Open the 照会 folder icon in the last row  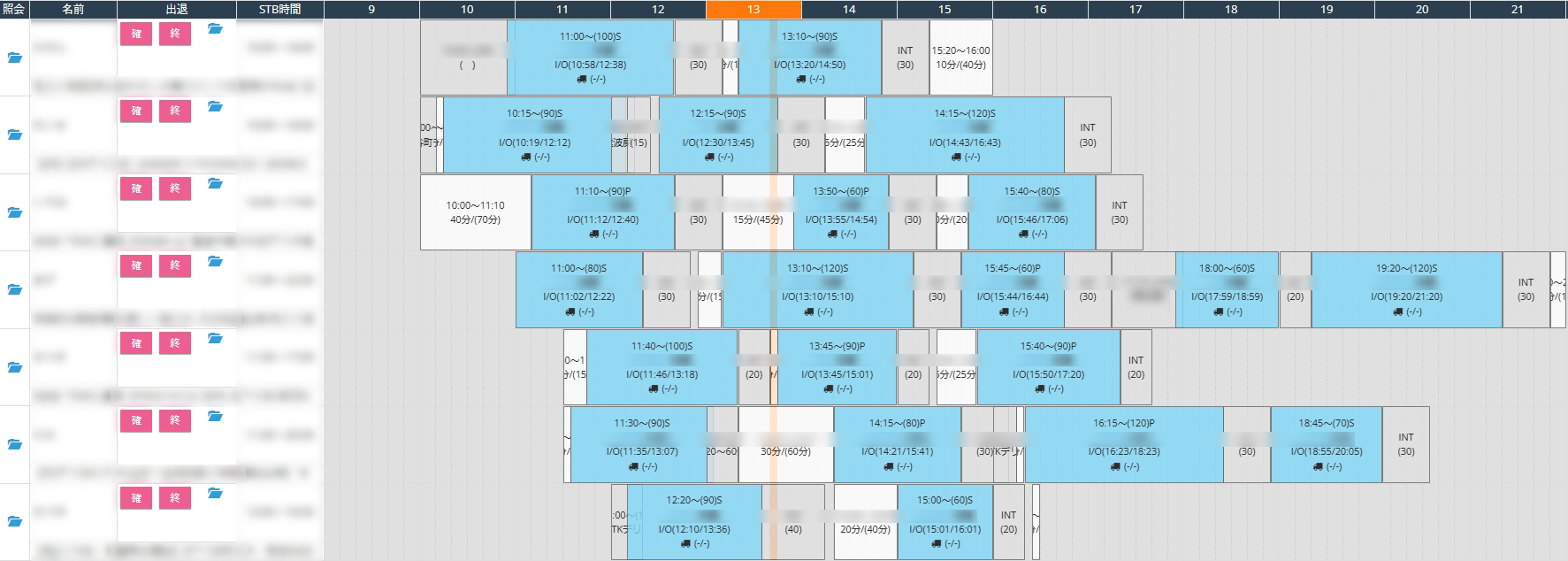point(14,521)
